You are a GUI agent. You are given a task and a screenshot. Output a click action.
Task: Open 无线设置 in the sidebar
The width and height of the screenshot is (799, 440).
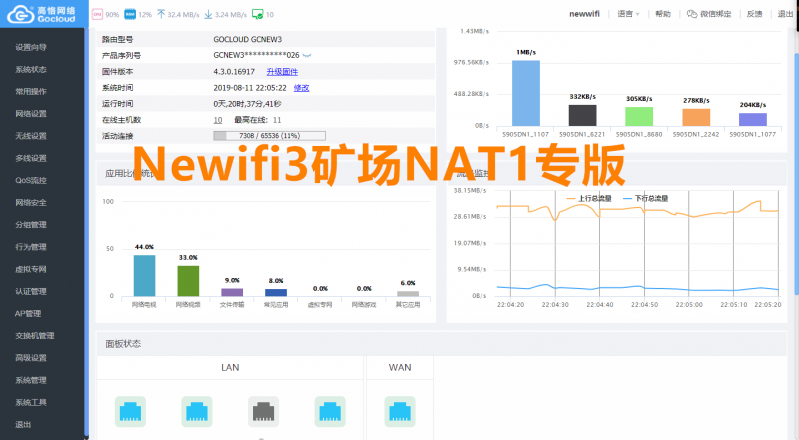pyautogui.click(x=31, y=136)
